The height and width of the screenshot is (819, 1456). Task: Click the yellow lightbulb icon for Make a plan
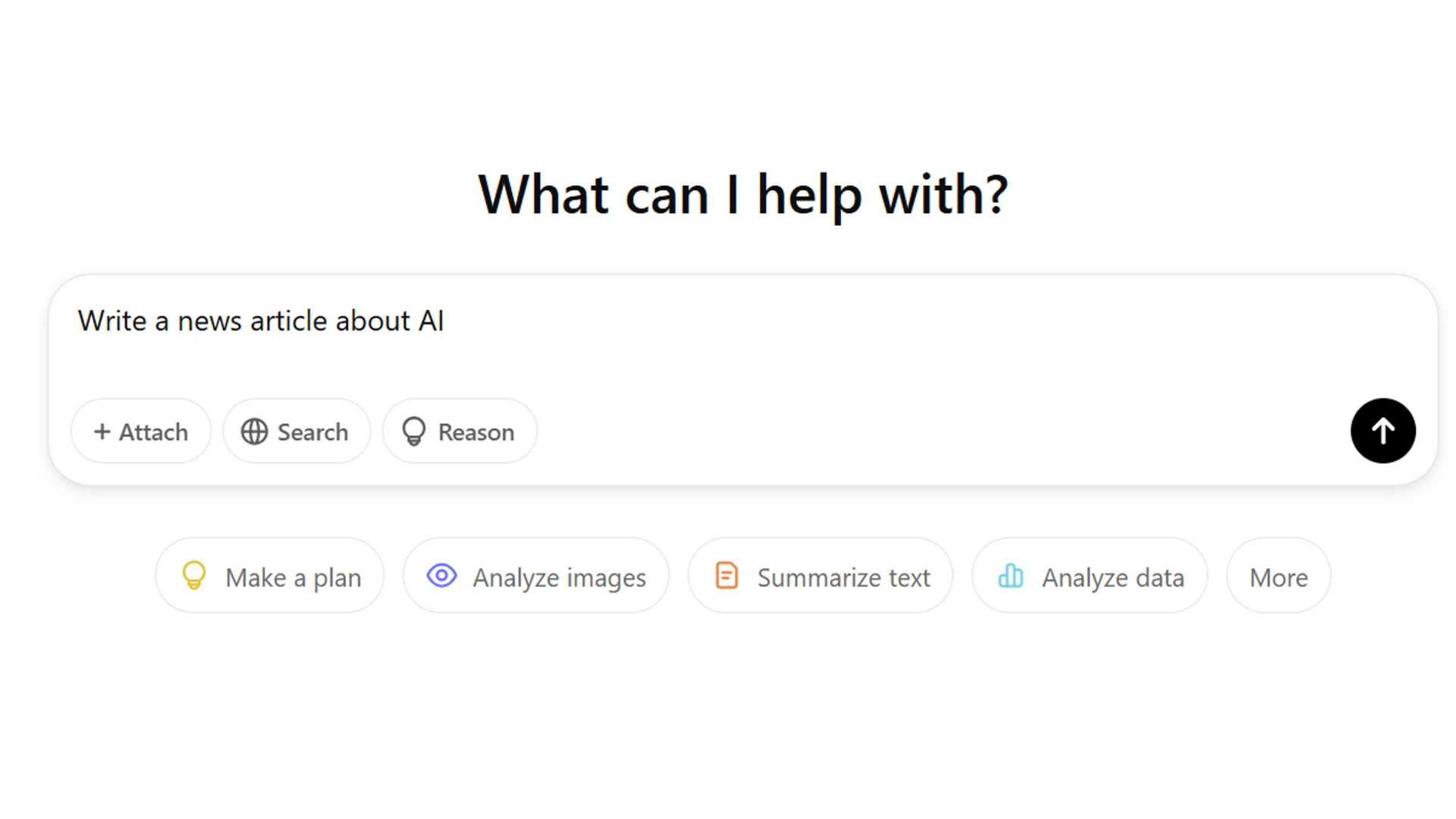[194, 576]
